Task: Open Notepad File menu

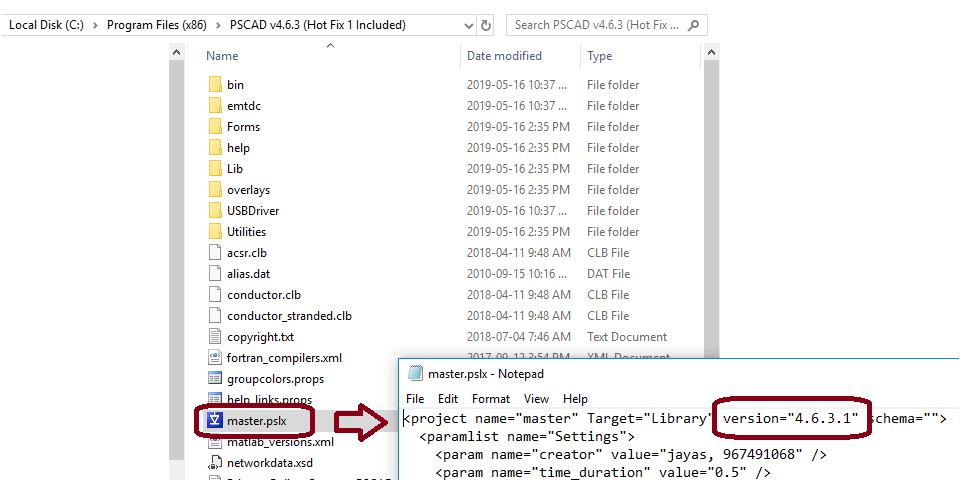Action: [x=415, y=399]
